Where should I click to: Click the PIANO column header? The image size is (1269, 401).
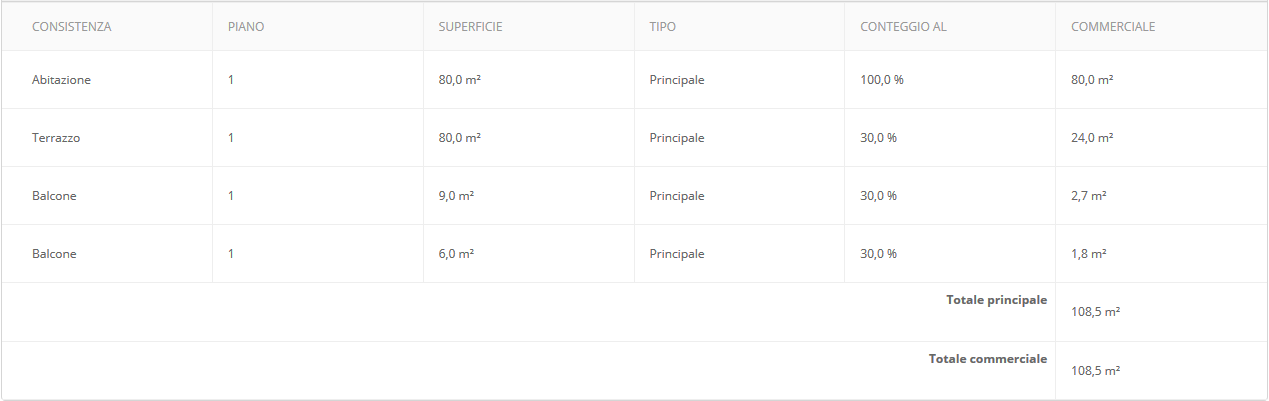pyautogui.click(x=246, y=27)
